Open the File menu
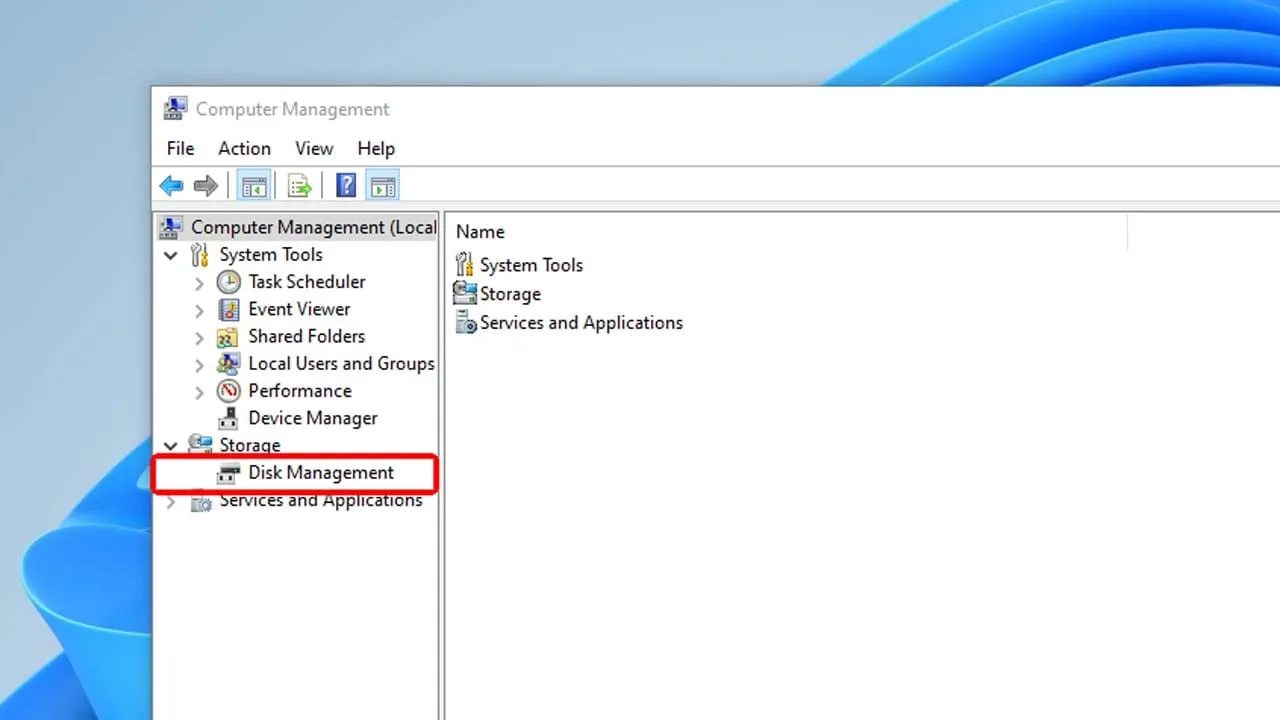 coord(180,148)
